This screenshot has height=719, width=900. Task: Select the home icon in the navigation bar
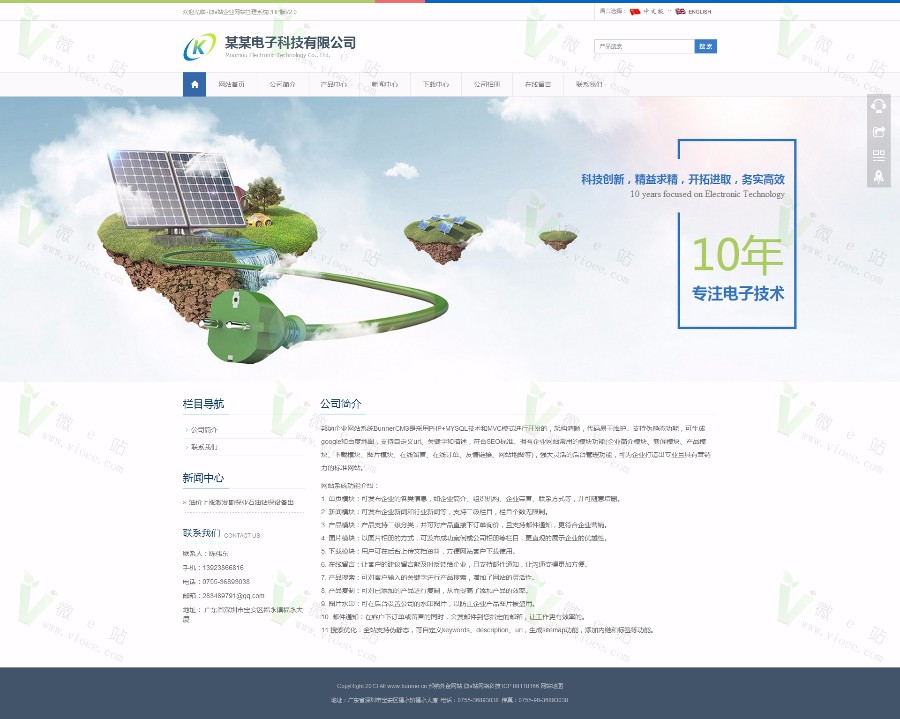[x=193, y=84]
